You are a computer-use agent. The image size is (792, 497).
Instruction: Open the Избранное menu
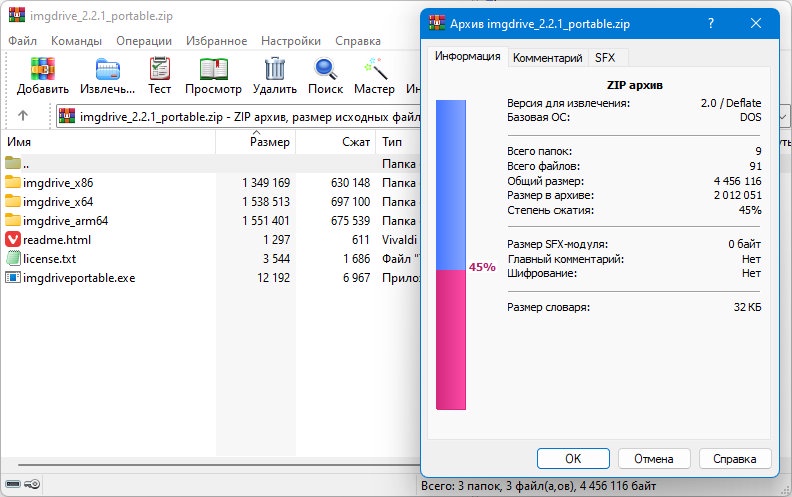tap(217, 41)
